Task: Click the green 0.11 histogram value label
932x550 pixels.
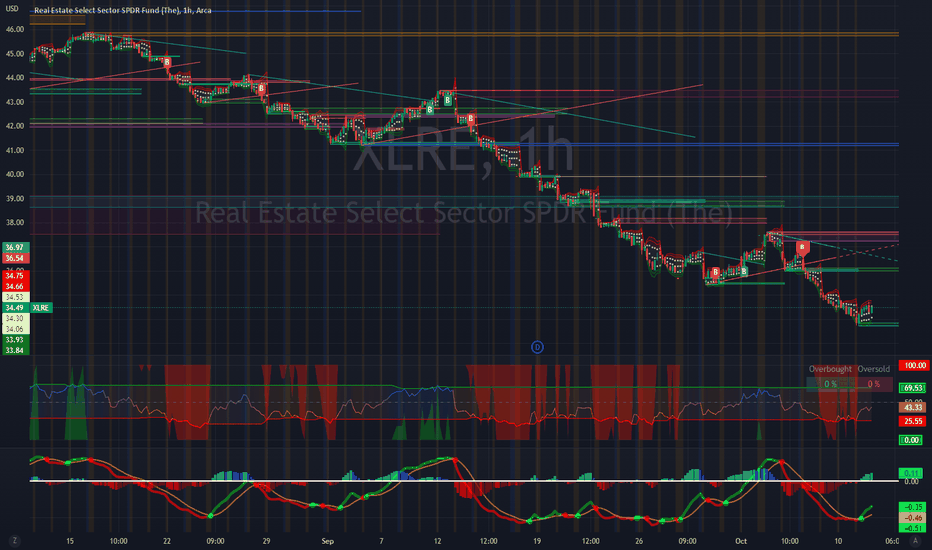Action: tap(912, 473)
